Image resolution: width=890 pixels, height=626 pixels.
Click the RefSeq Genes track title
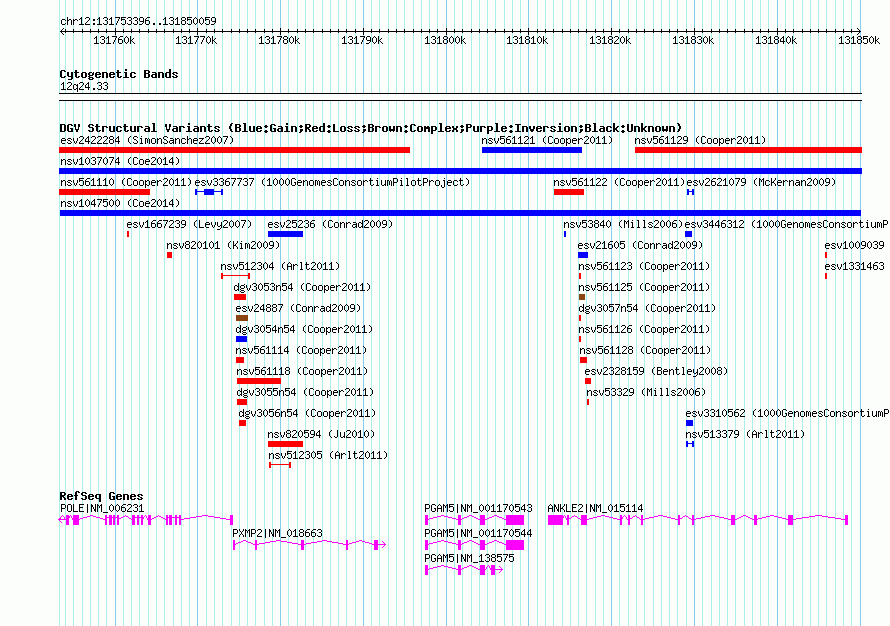coord(101,495)
